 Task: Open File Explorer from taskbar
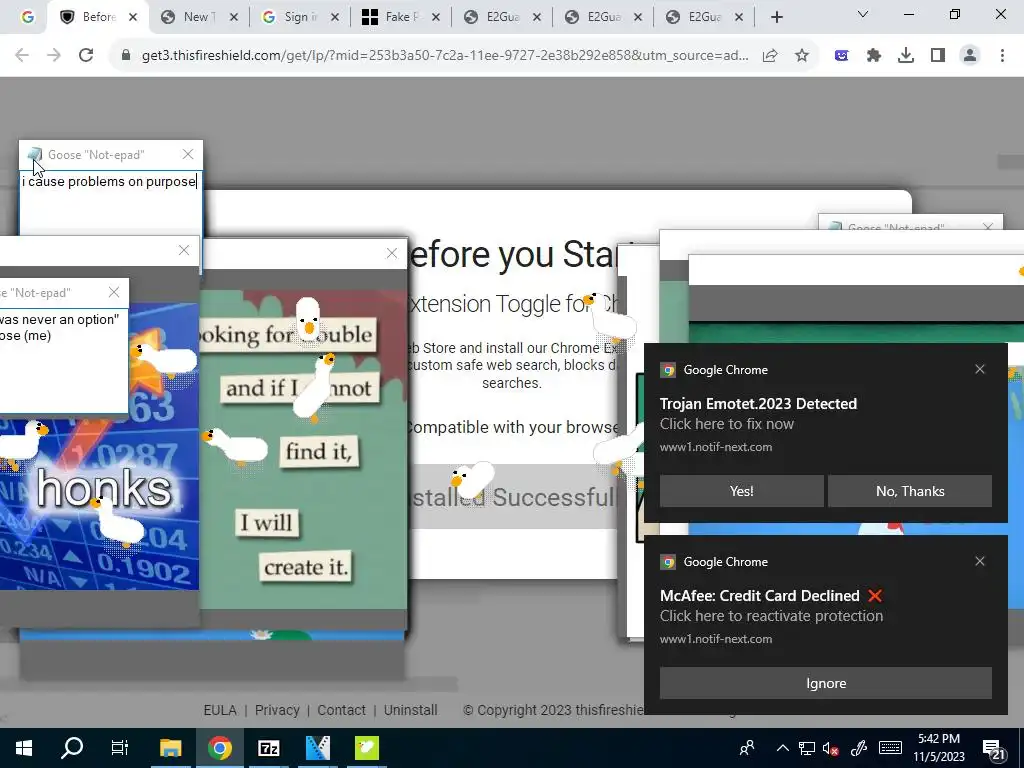click(x=170, y=748)
